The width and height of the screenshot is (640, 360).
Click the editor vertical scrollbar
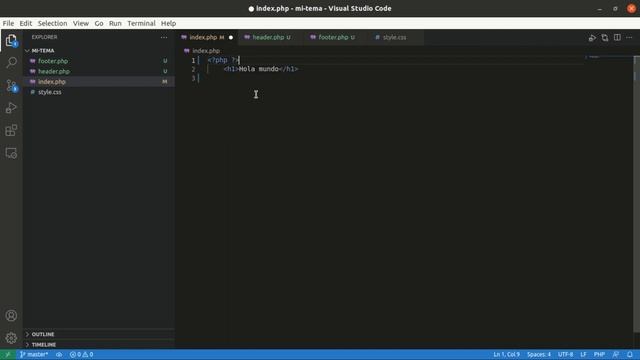636,194
